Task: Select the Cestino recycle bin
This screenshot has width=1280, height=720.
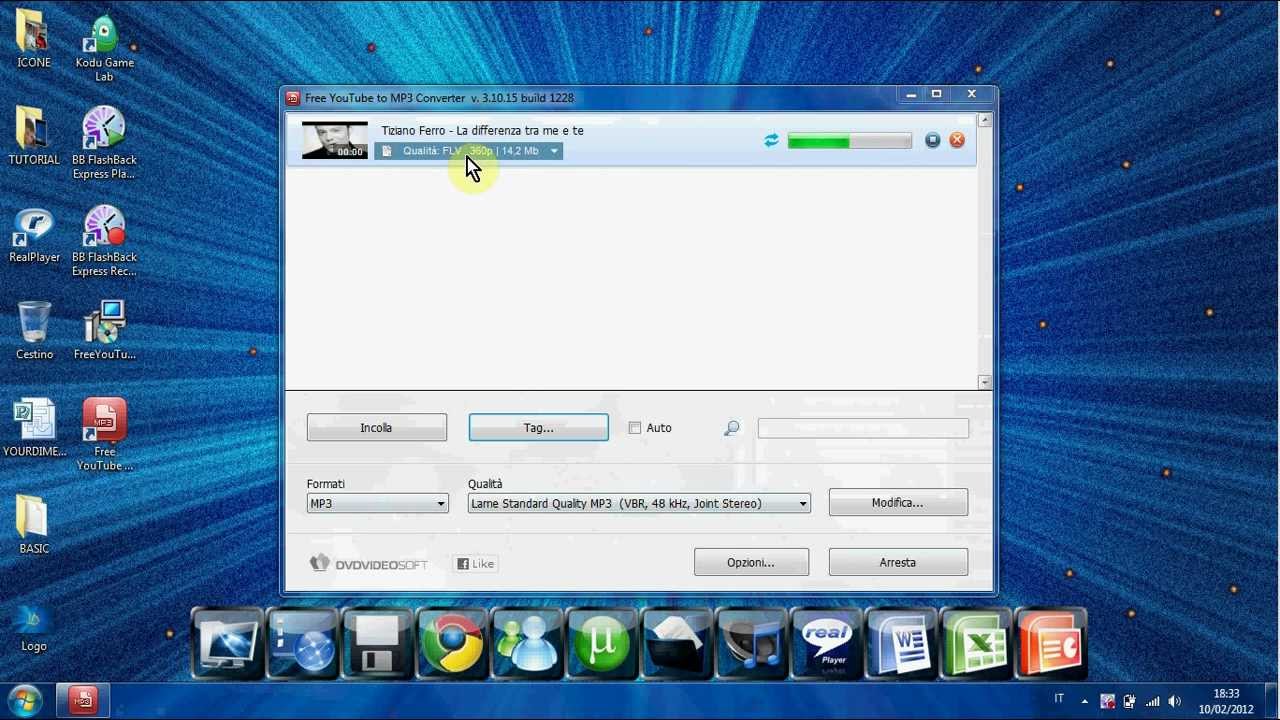Action: pos(34,330)
